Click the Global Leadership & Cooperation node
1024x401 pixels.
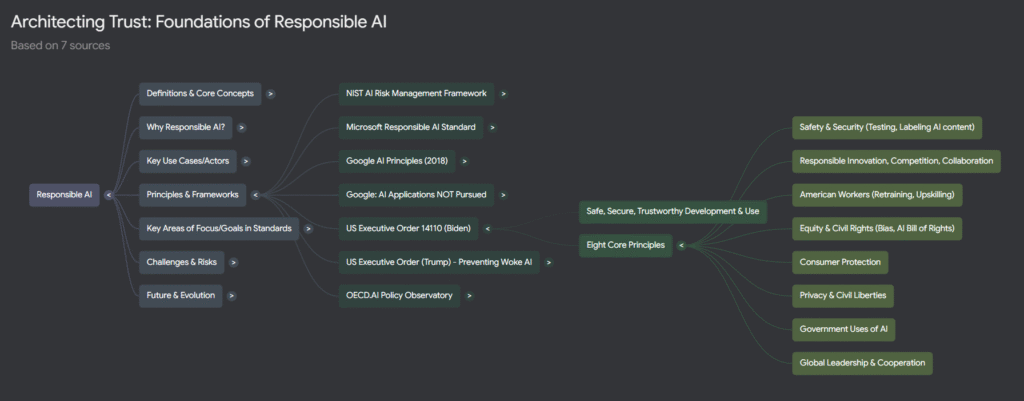(862, 363)
